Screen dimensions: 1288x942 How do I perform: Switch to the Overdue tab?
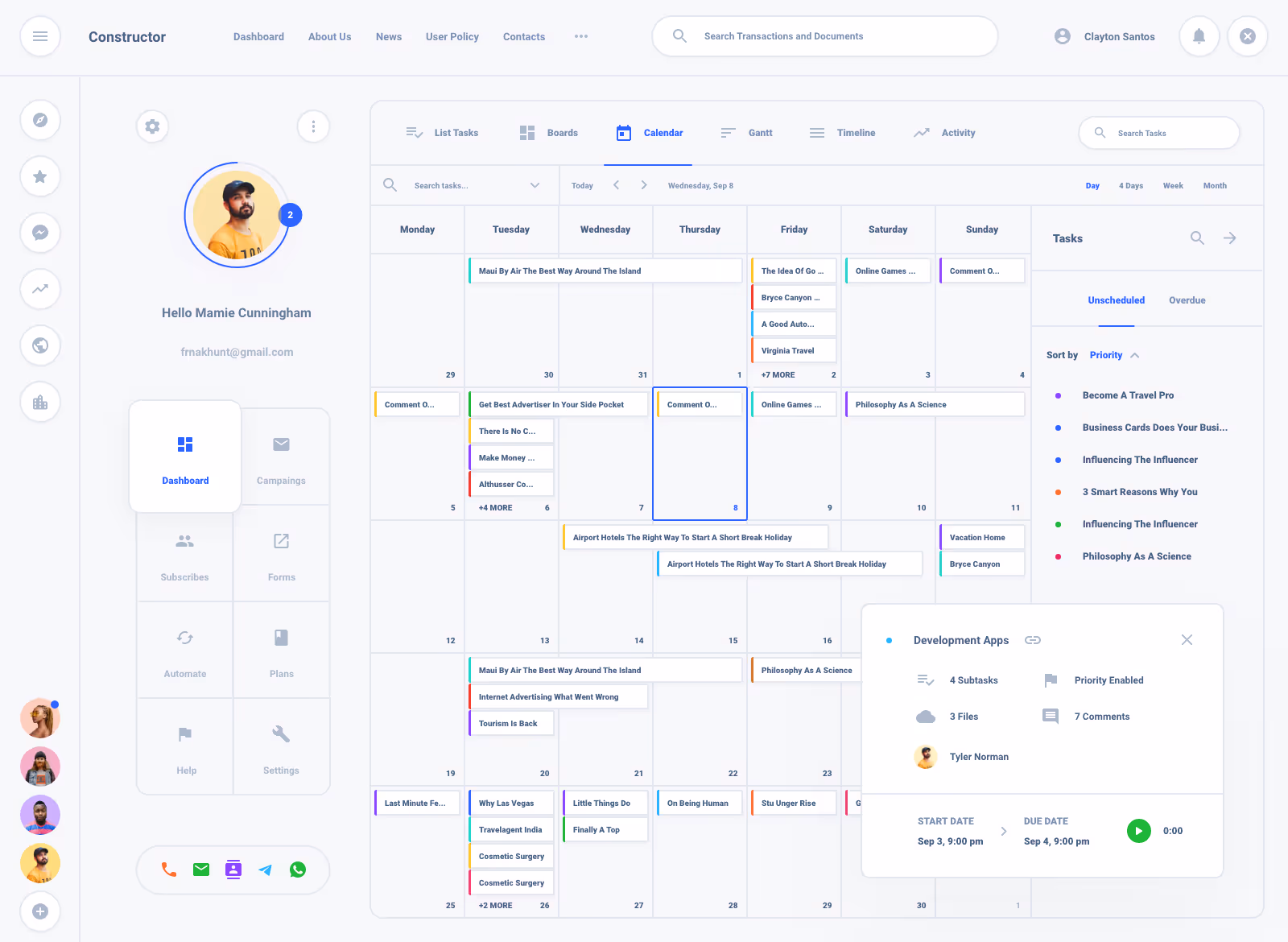[1187, 300]
